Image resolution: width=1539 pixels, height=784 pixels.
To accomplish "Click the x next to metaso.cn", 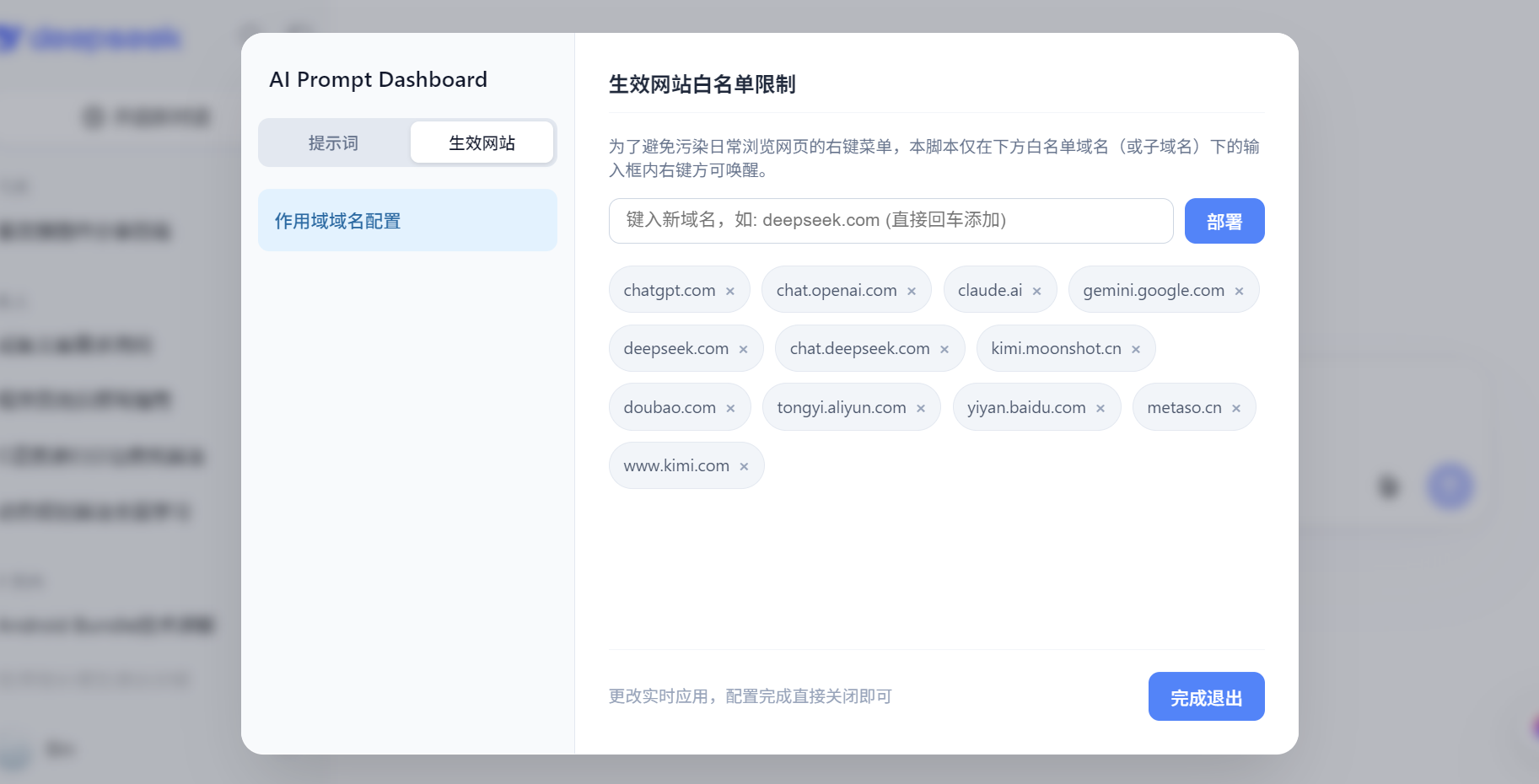I will [x=1236, y=409].
